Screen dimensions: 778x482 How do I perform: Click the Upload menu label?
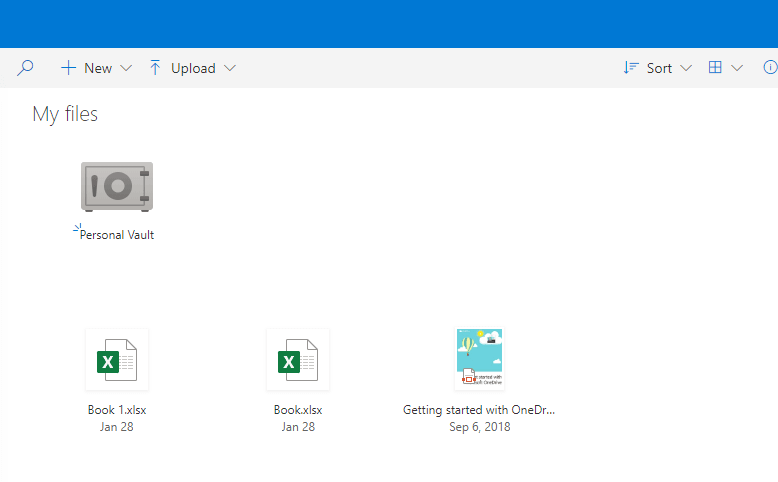(x=193, y=68)
